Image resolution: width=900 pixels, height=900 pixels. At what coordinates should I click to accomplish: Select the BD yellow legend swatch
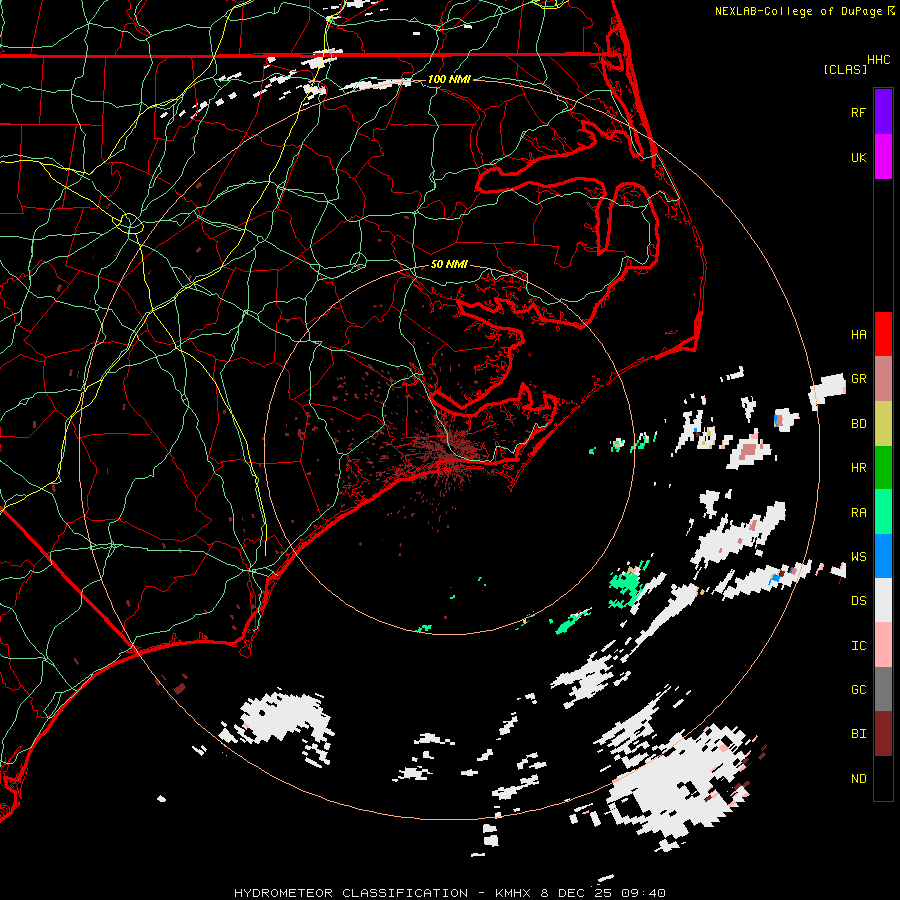tap(883, 424)
